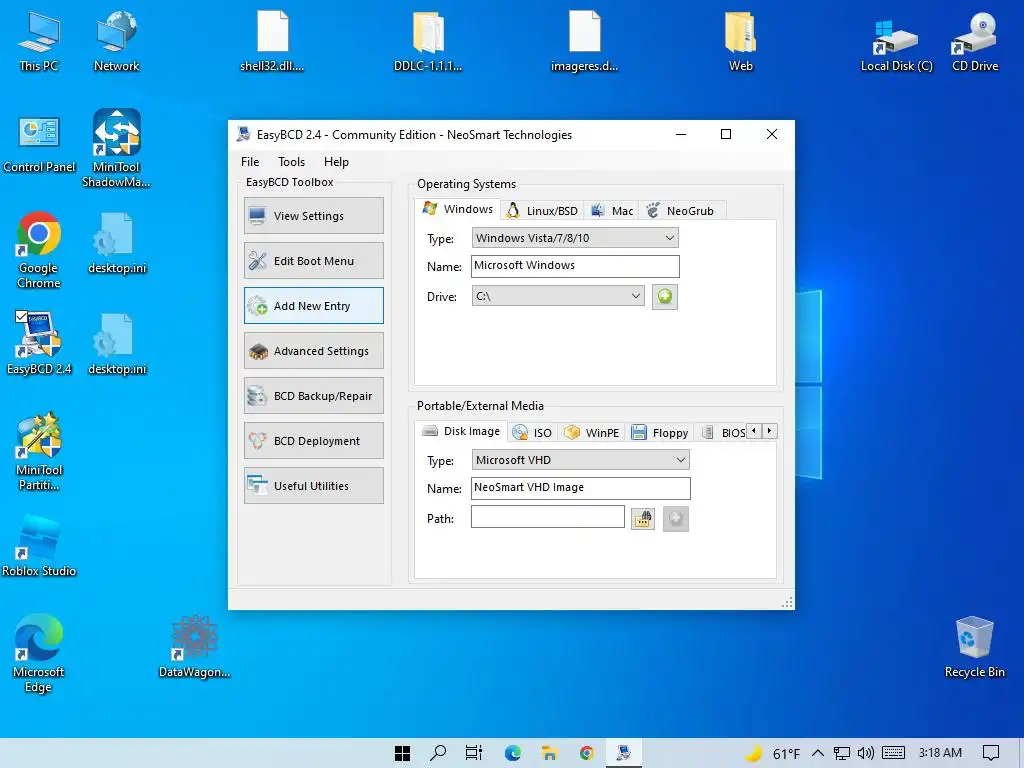Select the Microsoft Edge desktop shortcut

click(x=39, y=653)
